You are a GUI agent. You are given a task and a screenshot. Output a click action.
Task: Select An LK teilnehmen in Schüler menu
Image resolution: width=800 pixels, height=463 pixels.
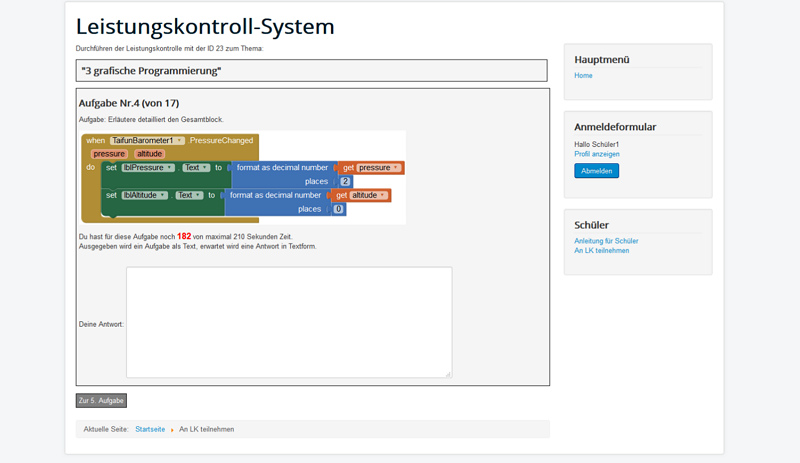tap(601, 251)
